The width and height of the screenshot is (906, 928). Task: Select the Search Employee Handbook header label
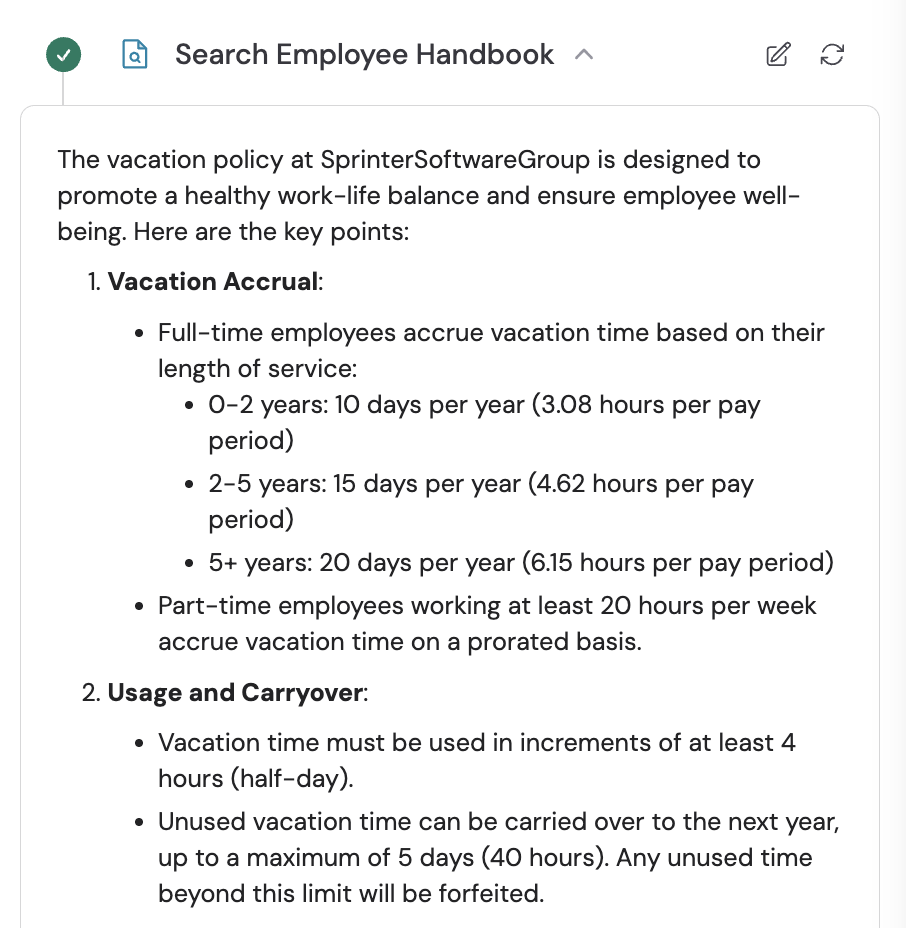click(364, 55)
